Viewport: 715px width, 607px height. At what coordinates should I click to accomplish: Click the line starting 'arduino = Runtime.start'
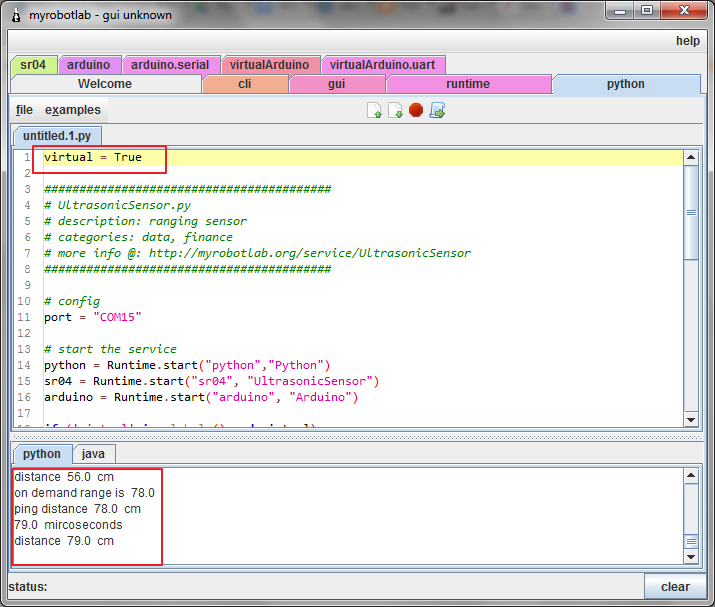(201, 397)
